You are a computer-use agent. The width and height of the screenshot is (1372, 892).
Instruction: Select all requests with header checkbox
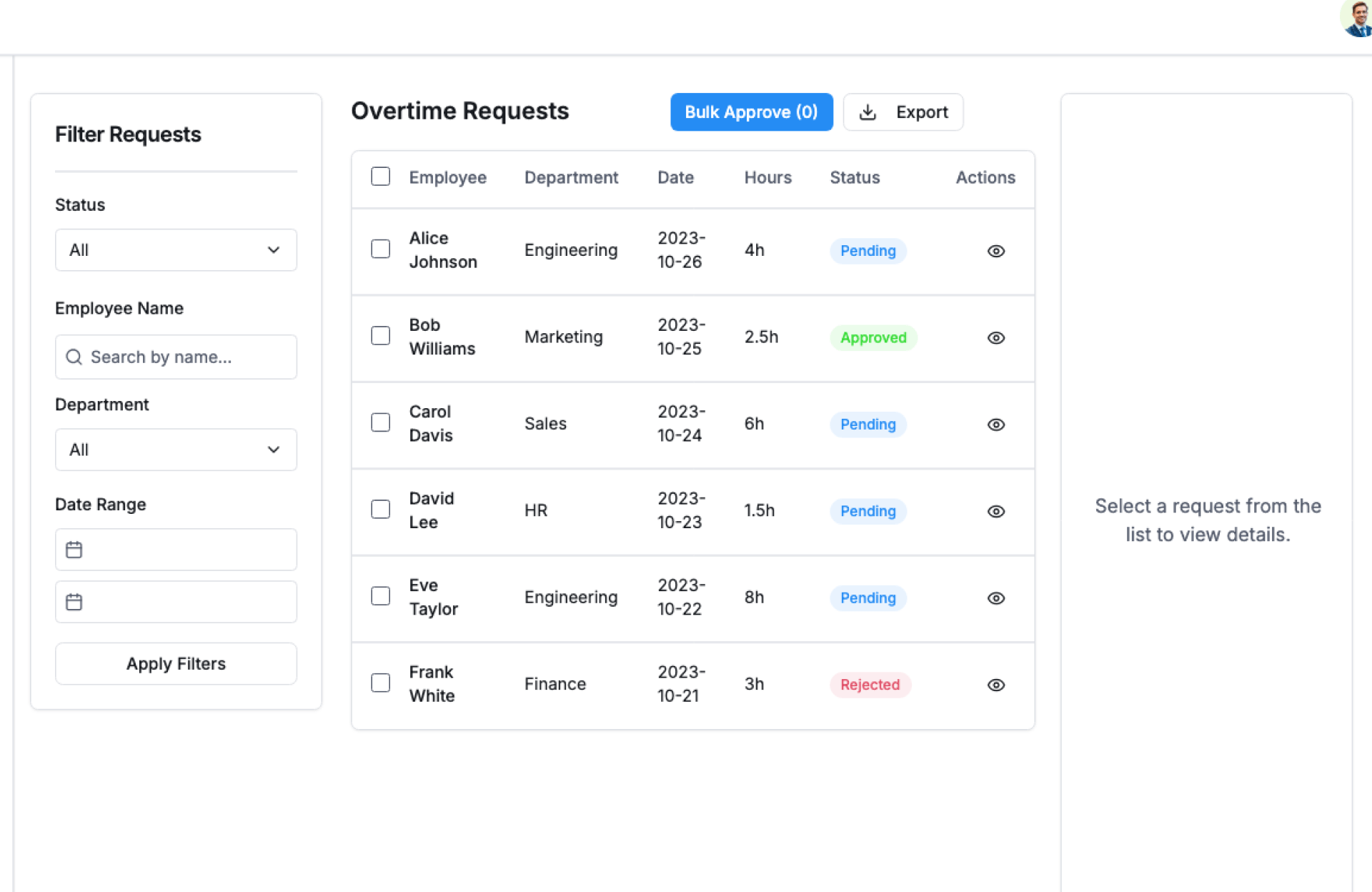click(x=380, y=177)
